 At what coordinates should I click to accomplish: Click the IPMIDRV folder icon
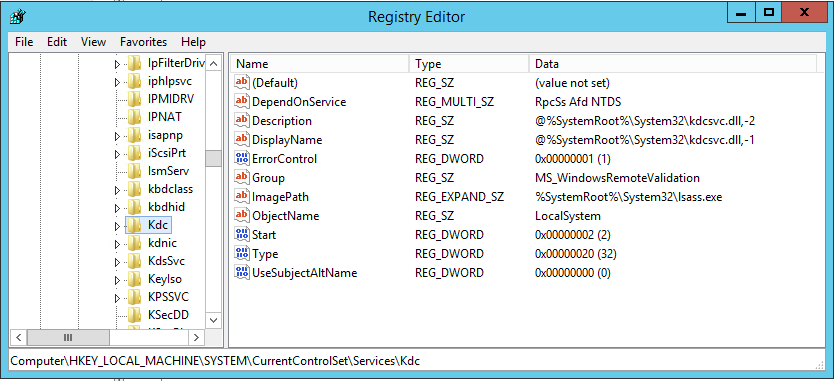135,99
